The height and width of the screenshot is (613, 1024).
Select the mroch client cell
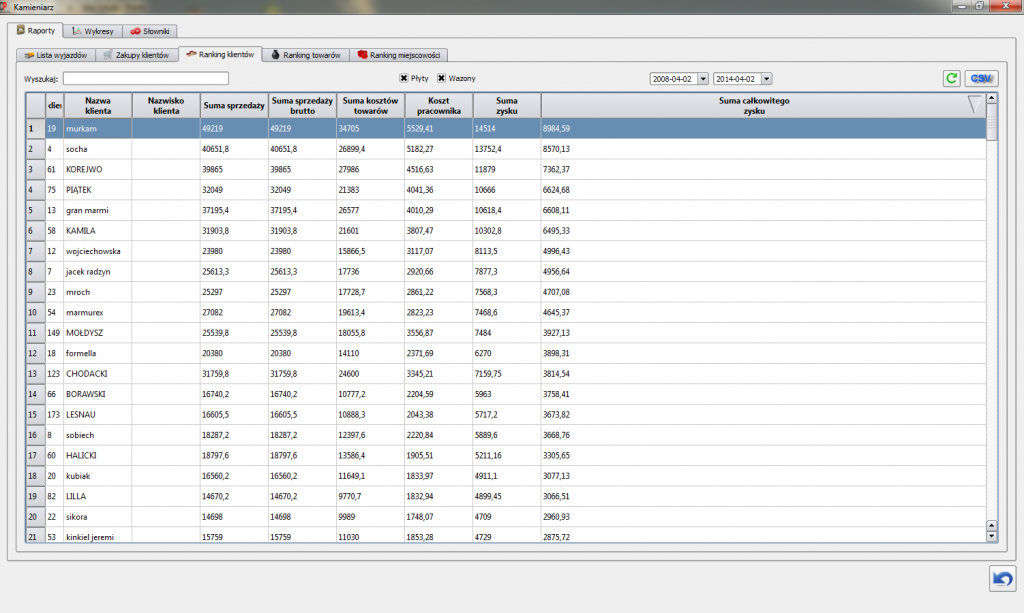(98, 292)
